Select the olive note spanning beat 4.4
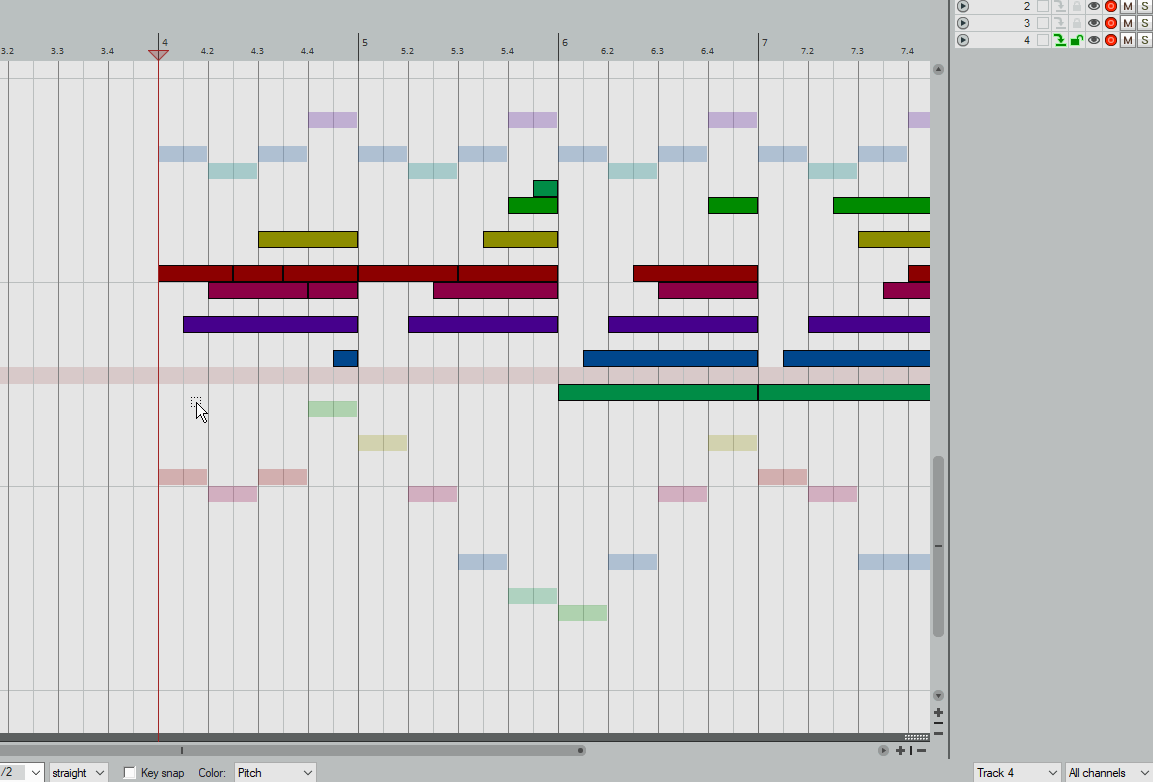 (308, 239)
